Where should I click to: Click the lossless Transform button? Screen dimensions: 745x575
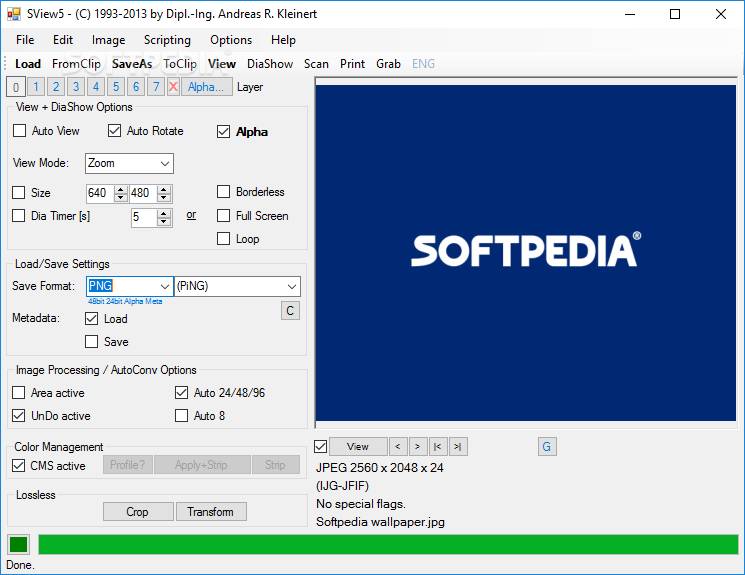click(x=211, y=512)
